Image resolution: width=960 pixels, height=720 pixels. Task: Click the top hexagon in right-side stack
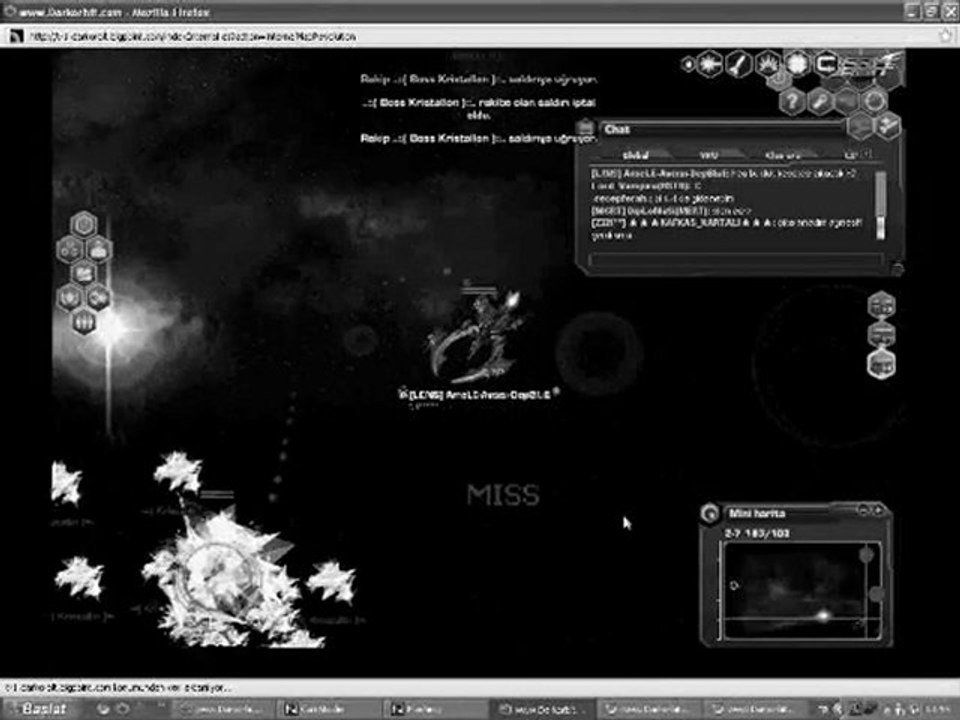(x=882, y=306)
